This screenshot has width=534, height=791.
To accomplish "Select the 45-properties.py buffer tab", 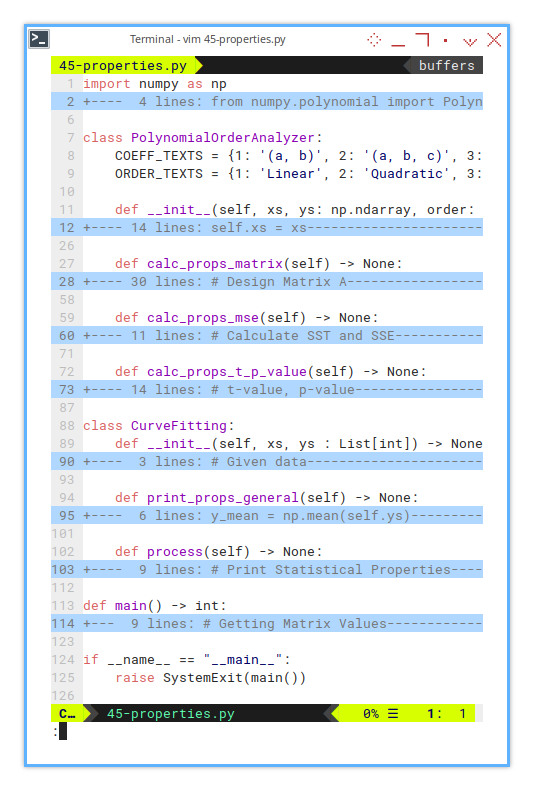I will pos(123,66).
